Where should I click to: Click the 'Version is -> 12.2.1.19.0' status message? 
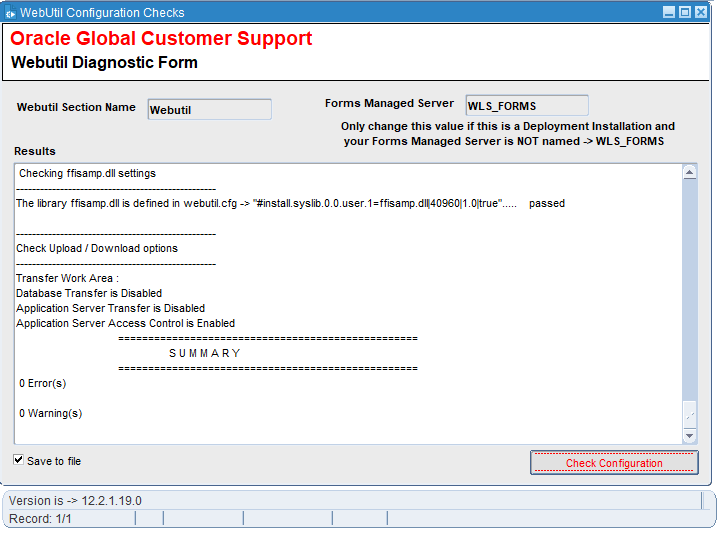click(75, 500)
